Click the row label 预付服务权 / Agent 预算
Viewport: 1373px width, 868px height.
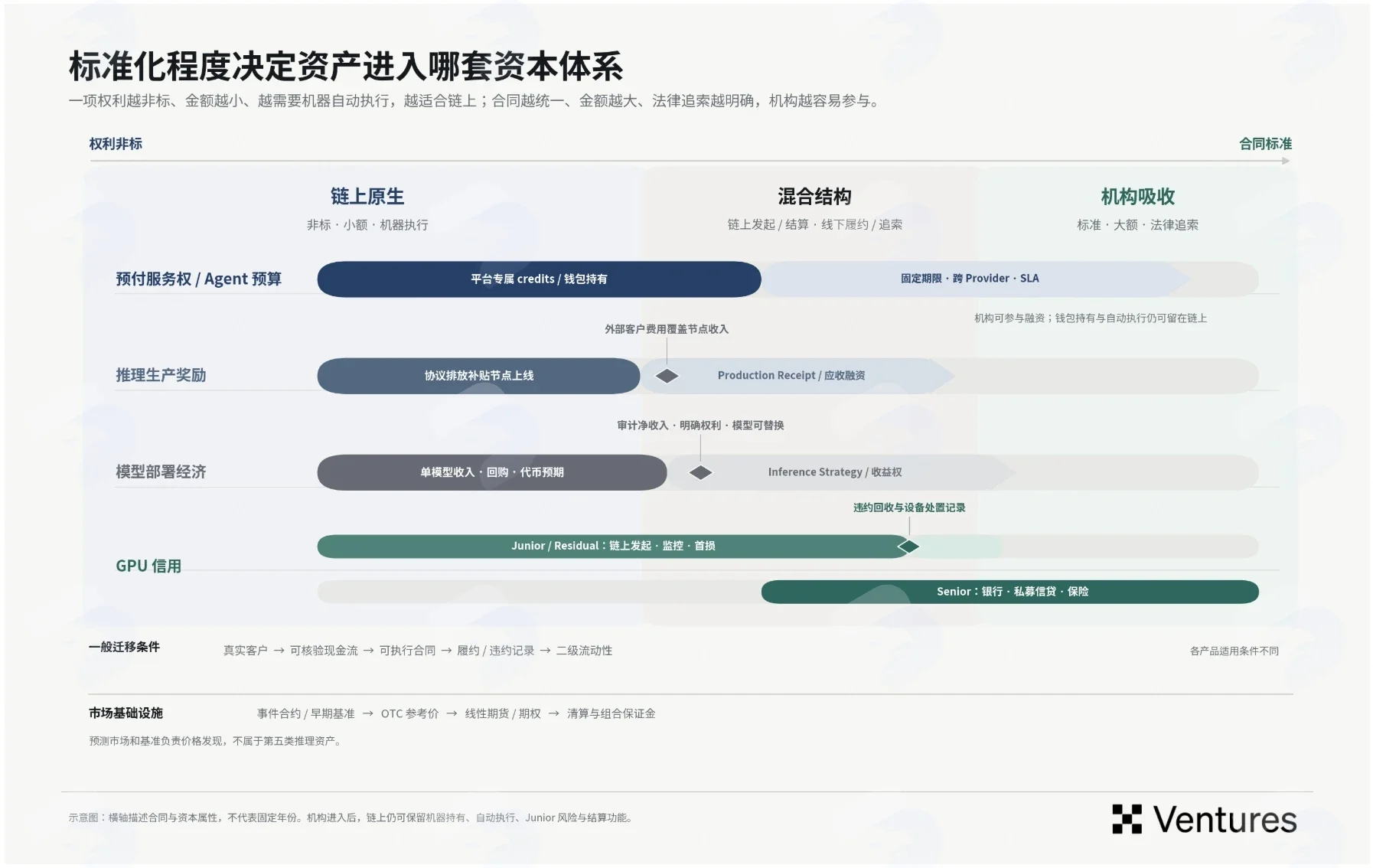198,279
